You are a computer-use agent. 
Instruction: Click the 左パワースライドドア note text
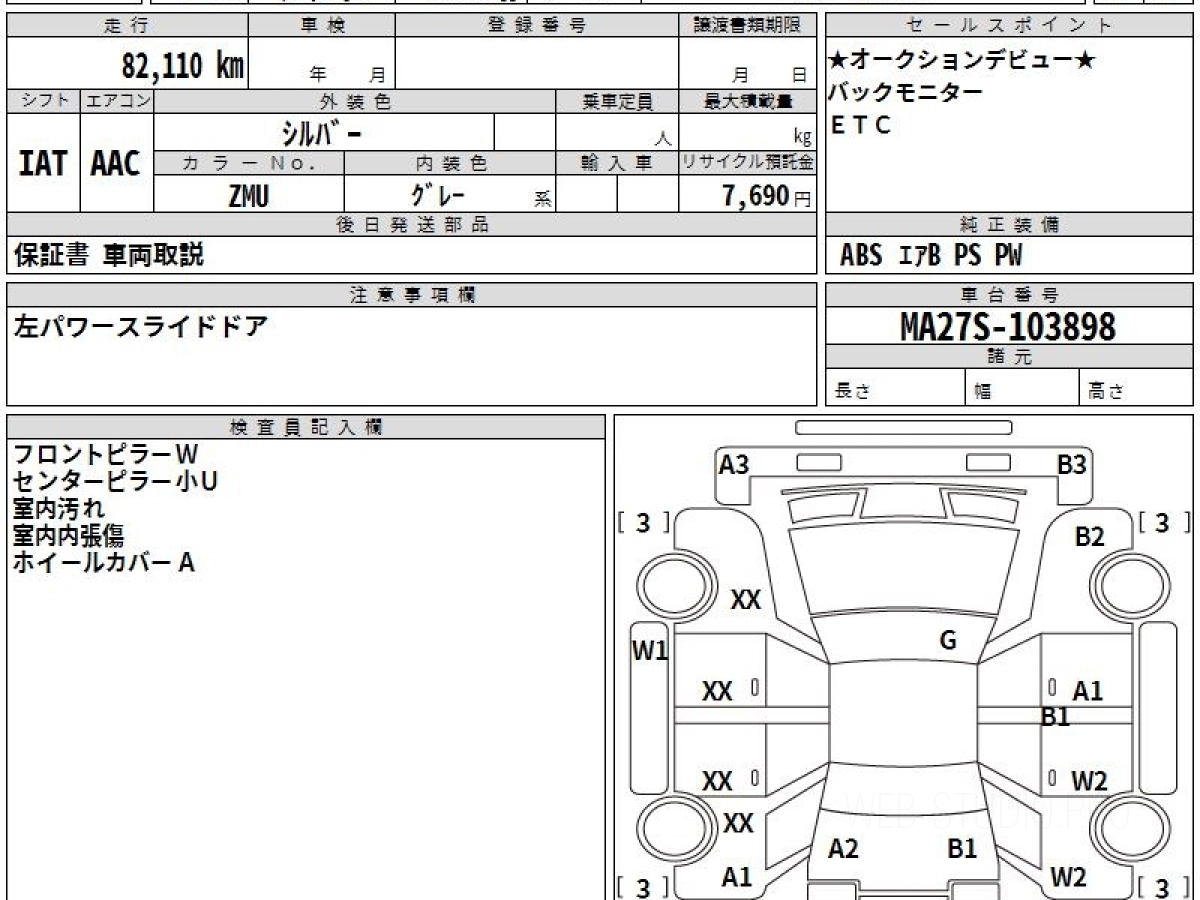click(x=141, y=327)
